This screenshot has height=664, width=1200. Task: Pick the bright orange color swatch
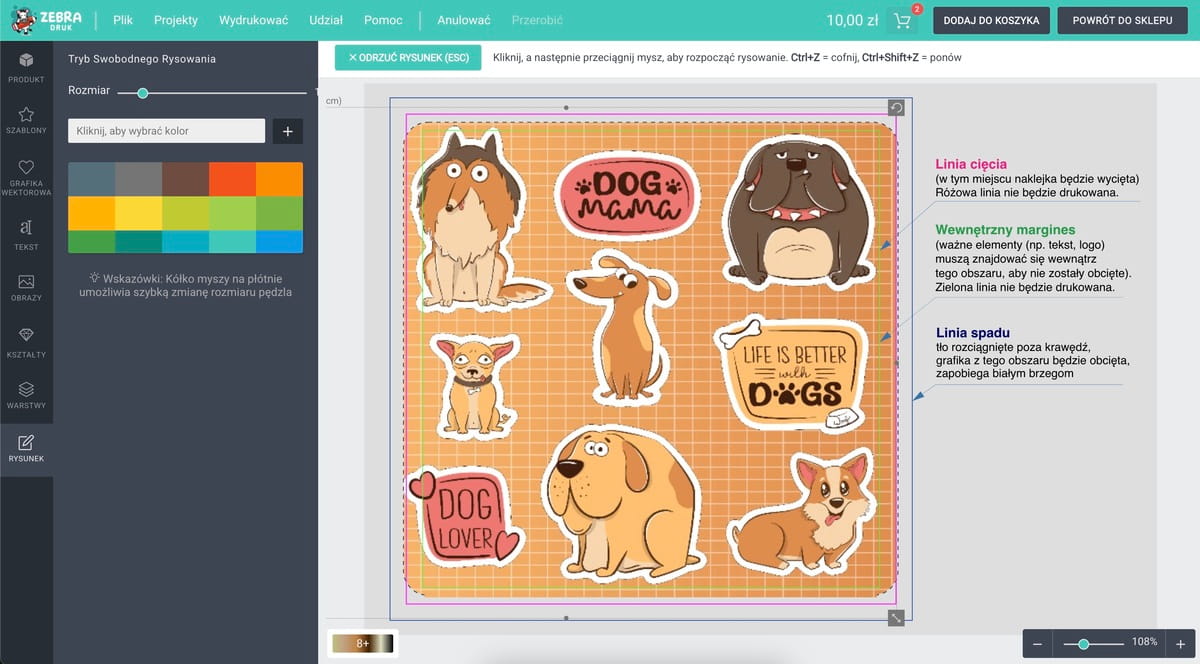279,178
